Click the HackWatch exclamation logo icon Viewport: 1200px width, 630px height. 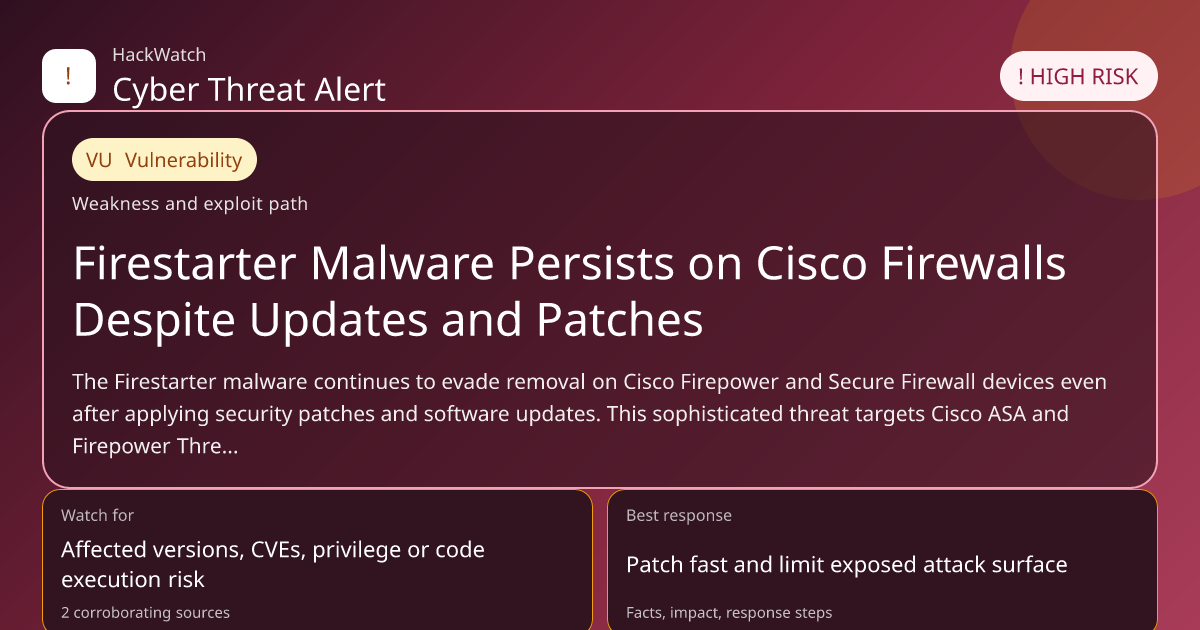point(68,76)
